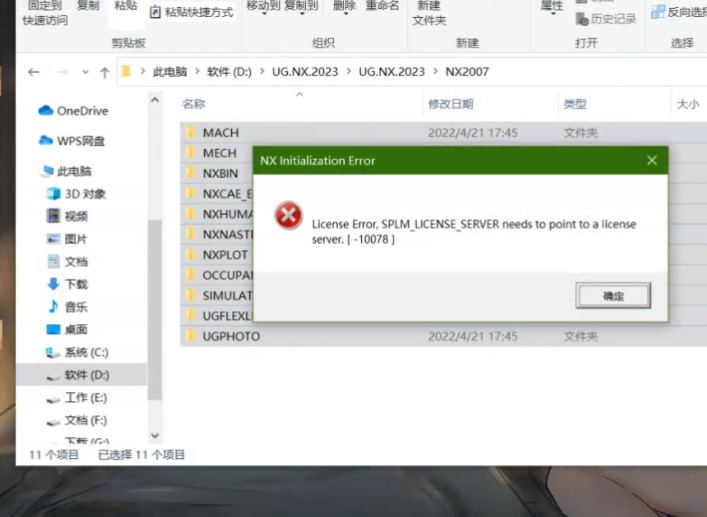707x517 pixels.
Task: Click the MACH folder icon
Action: (191, 132)
